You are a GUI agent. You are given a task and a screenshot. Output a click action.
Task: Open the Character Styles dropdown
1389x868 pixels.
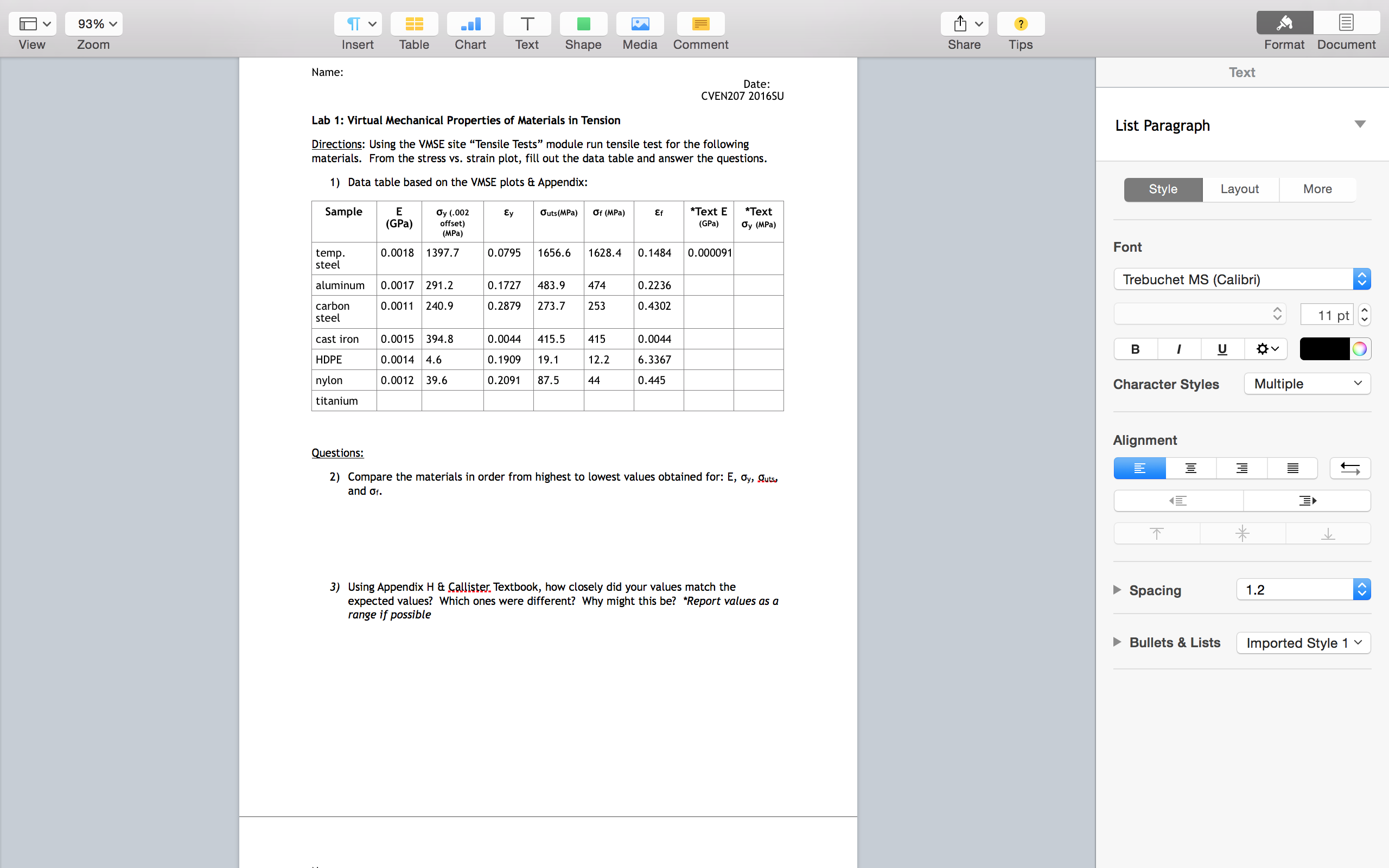[1307, 384]
